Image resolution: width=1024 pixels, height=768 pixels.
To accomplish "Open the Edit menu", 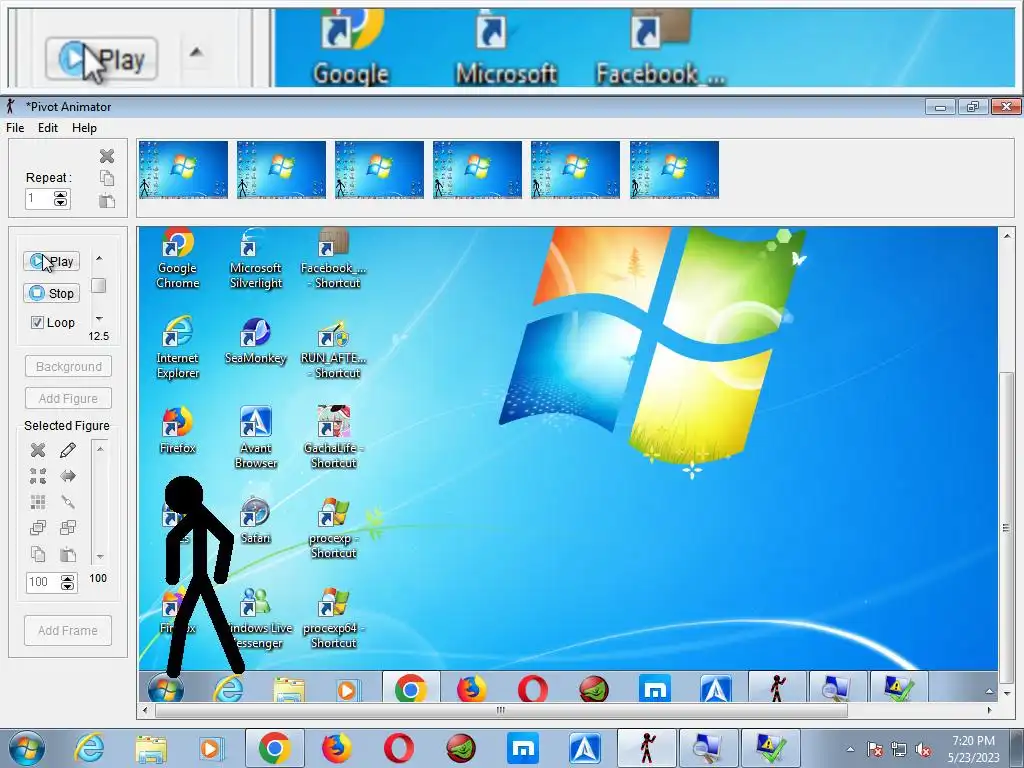I will [48, 128].
